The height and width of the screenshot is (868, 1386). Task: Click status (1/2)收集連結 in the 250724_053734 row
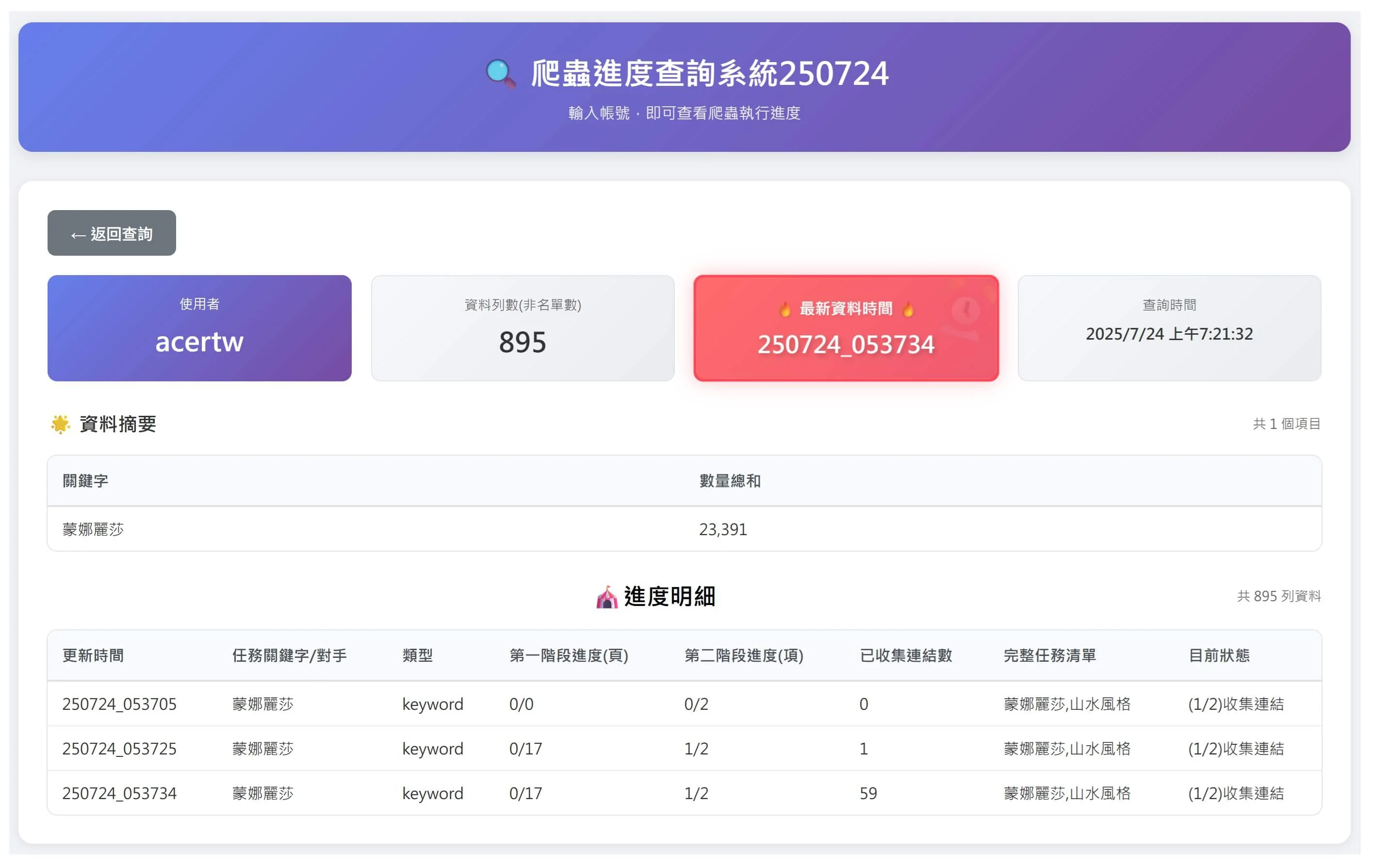pos(1236,794)
